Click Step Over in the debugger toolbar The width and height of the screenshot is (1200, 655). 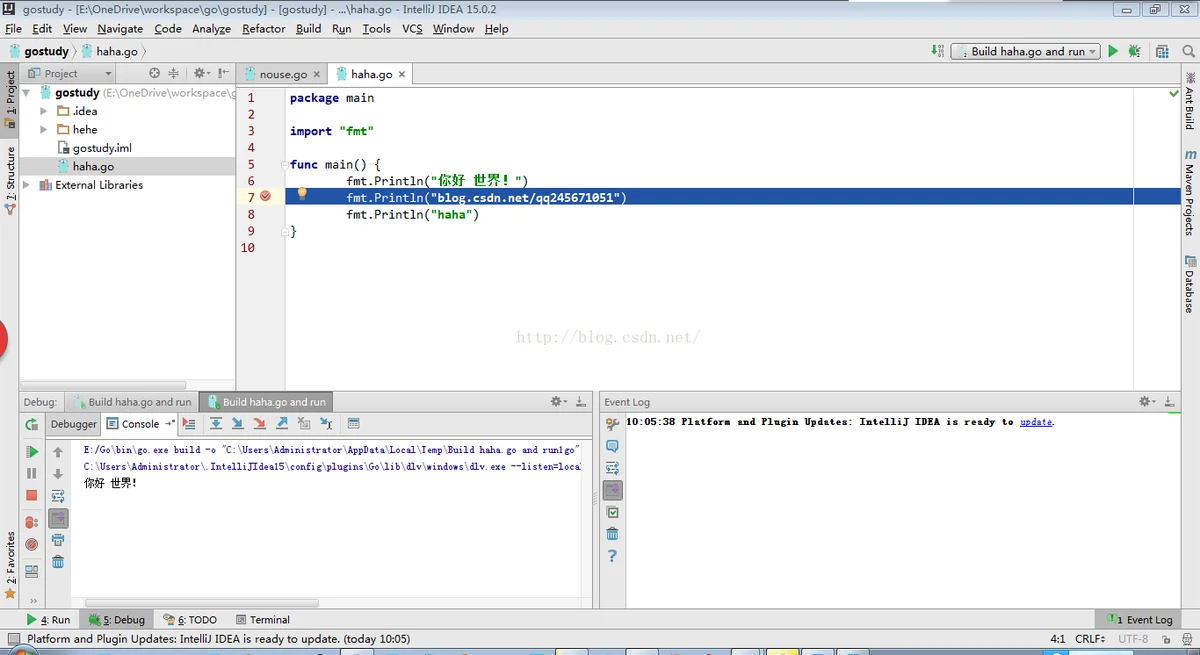215,424
